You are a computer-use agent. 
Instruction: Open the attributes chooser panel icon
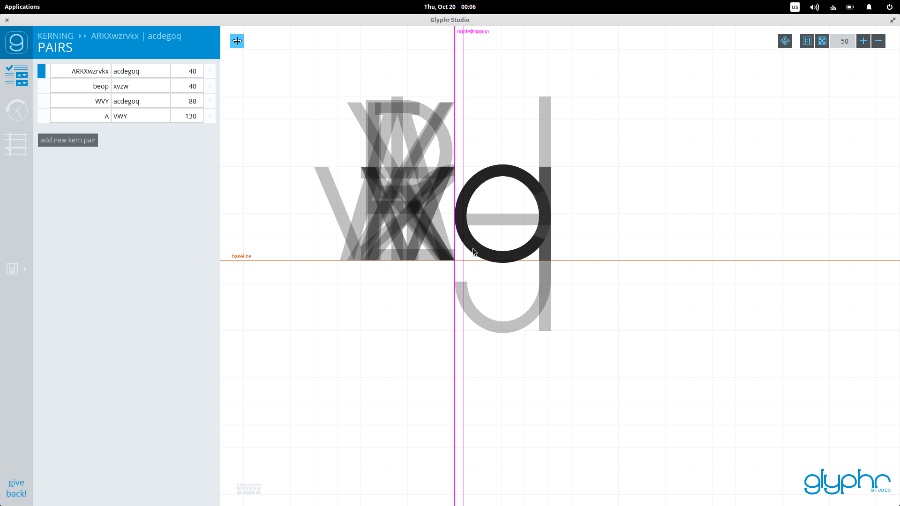point(16,75)
